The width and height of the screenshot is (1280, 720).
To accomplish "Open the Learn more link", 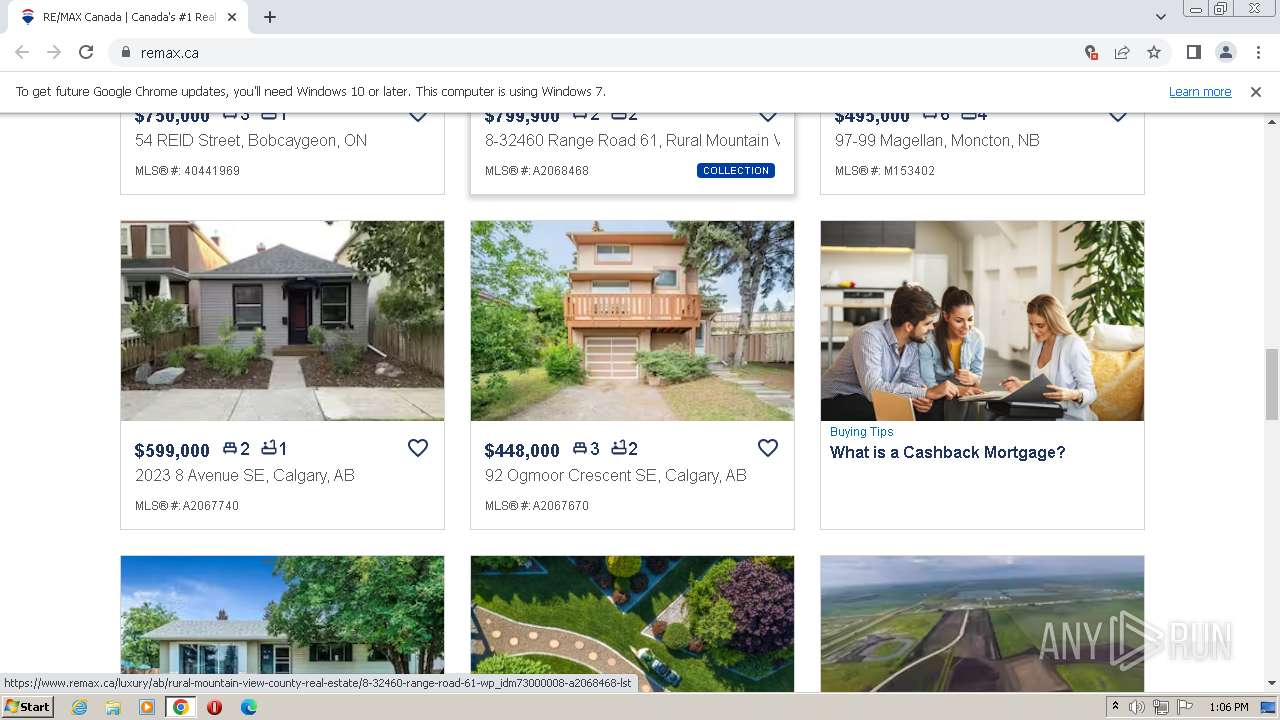I will coord(1200,91).
